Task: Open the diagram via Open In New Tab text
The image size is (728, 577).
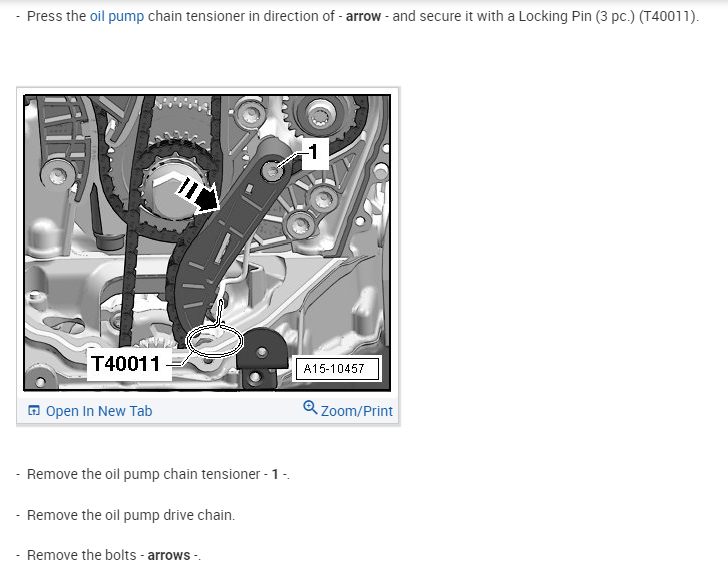Action: (x=99, y=411)
